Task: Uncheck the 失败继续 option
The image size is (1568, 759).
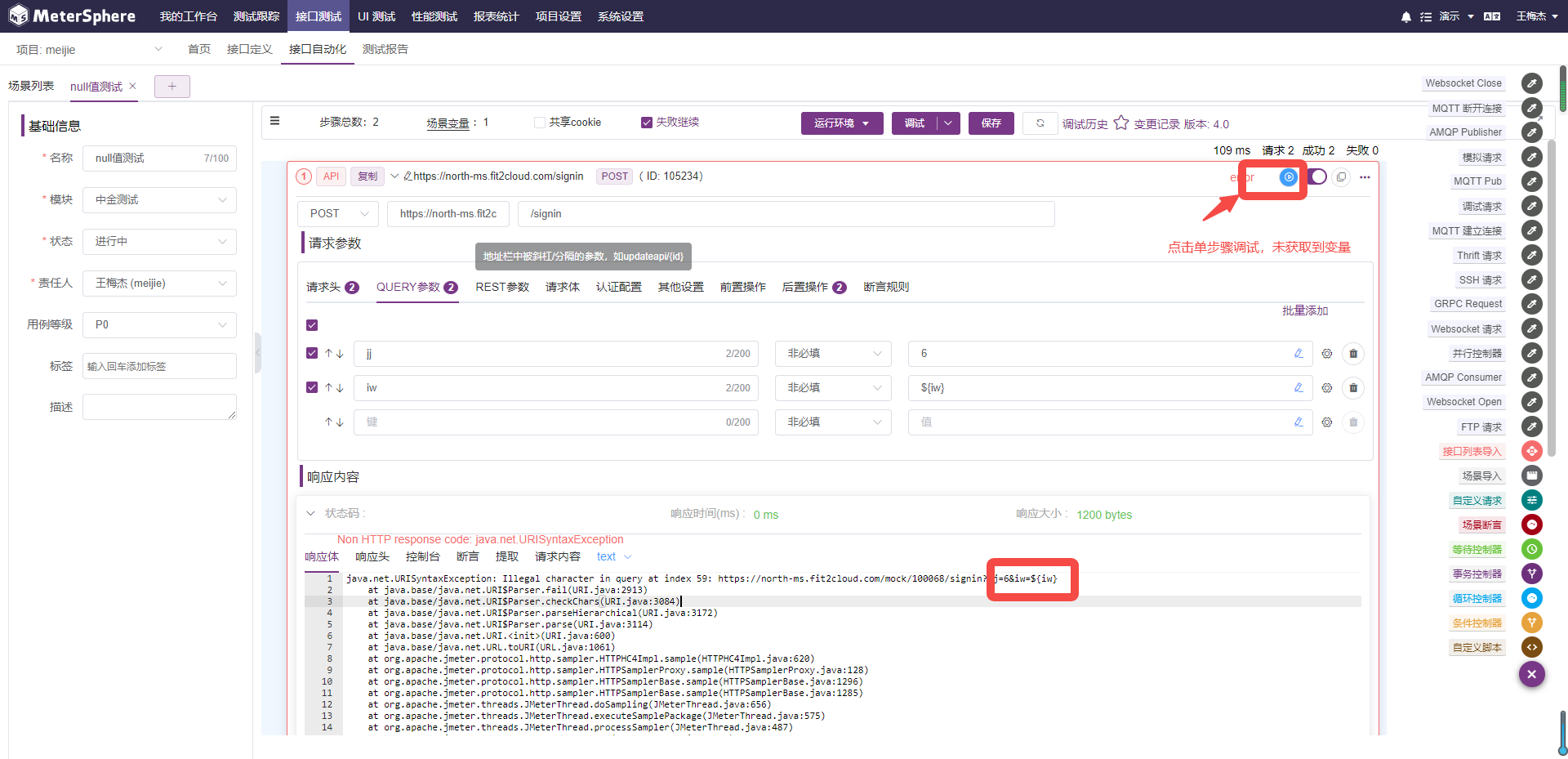Action: click(x=645, y=122)
